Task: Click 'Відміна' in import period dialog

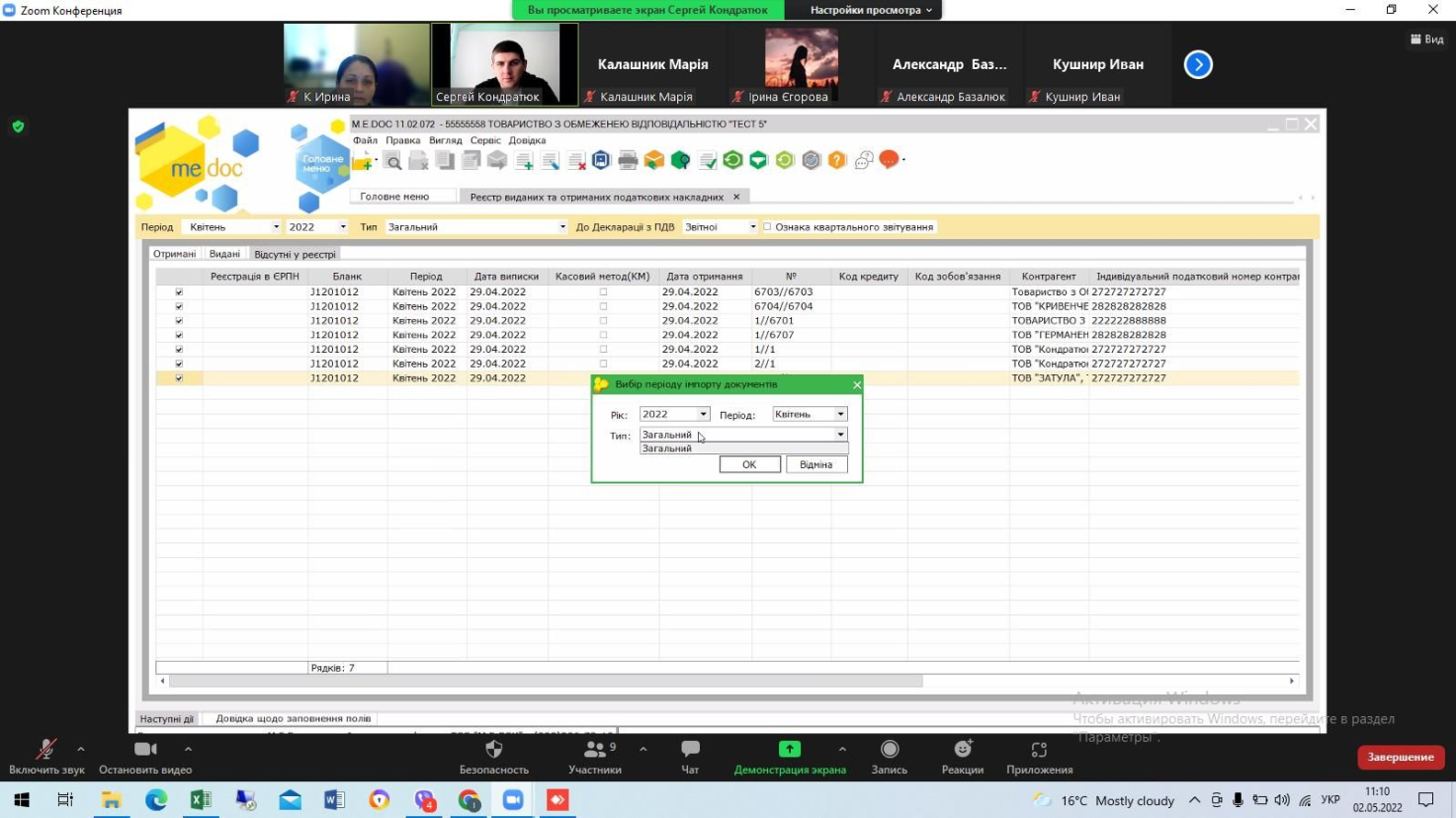Action: tap(815, 464)
